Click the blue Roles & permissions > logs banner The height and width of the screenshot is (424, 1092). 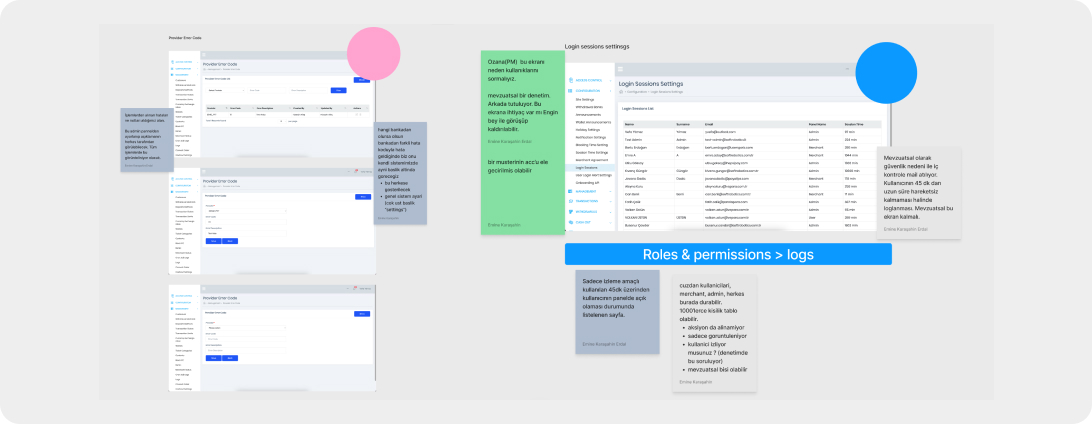[x=727, y=254]
